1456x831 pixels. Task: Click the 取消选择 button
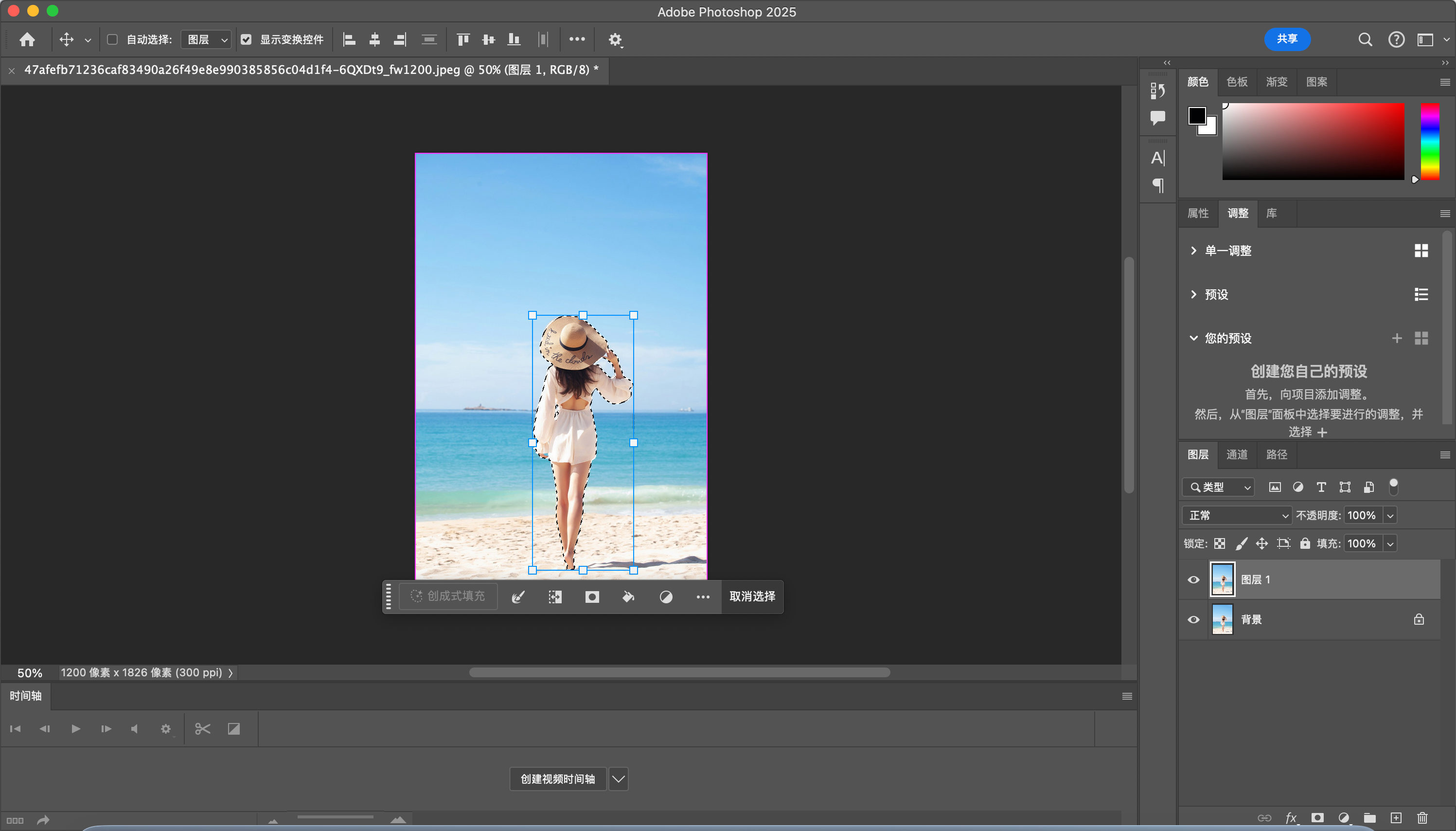coord(752,596)
